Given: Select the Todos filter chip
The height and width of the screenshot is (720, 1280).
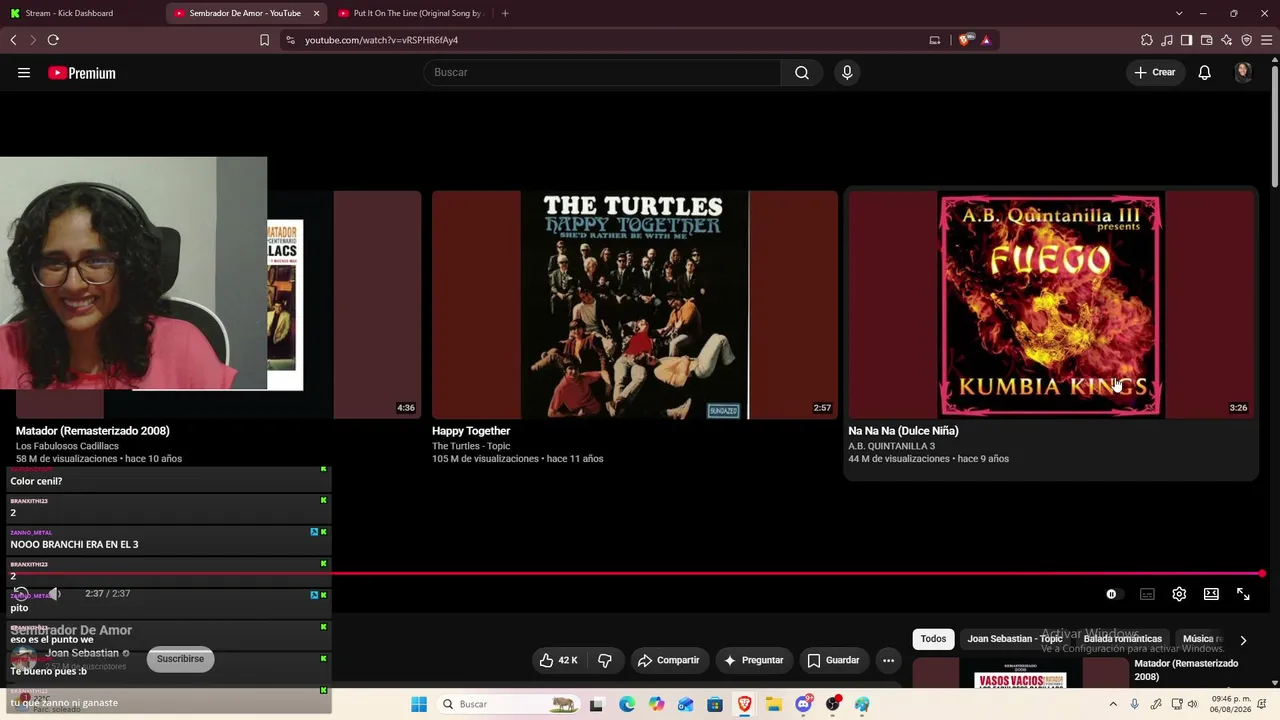Looking at the screenshot, I should (933, 639).
